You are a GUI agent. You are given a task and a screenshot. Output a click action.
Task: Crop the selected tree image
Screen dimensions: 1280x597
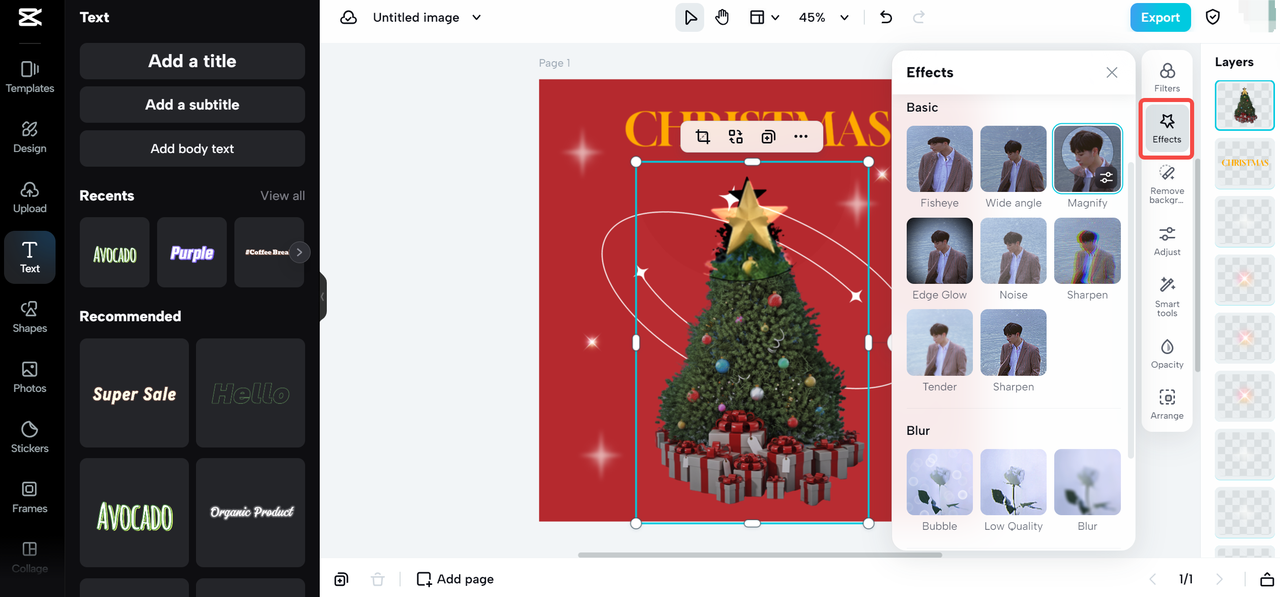[702, 137]
